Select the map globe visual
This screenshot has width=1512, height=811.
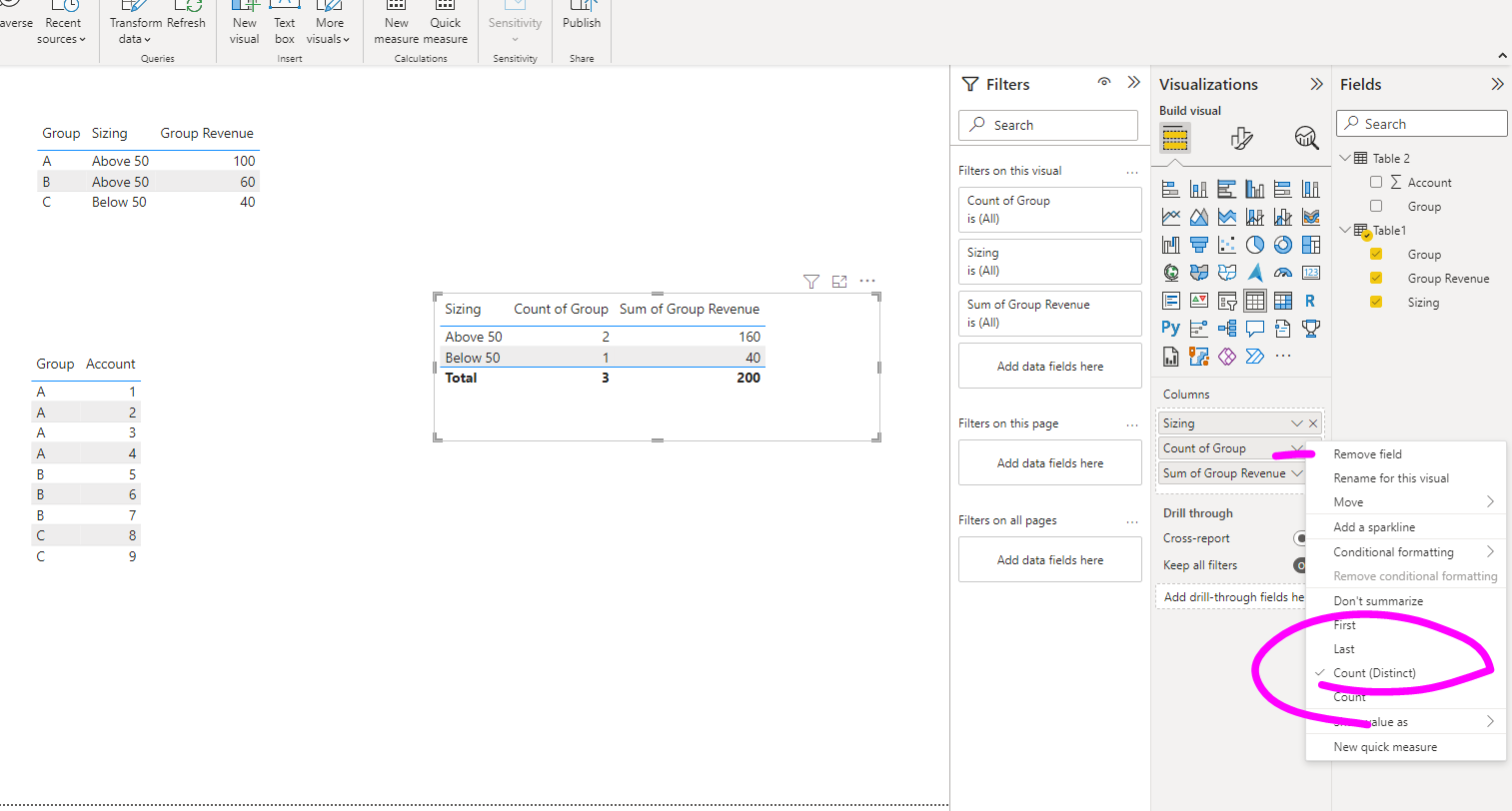pos(1171,273)
